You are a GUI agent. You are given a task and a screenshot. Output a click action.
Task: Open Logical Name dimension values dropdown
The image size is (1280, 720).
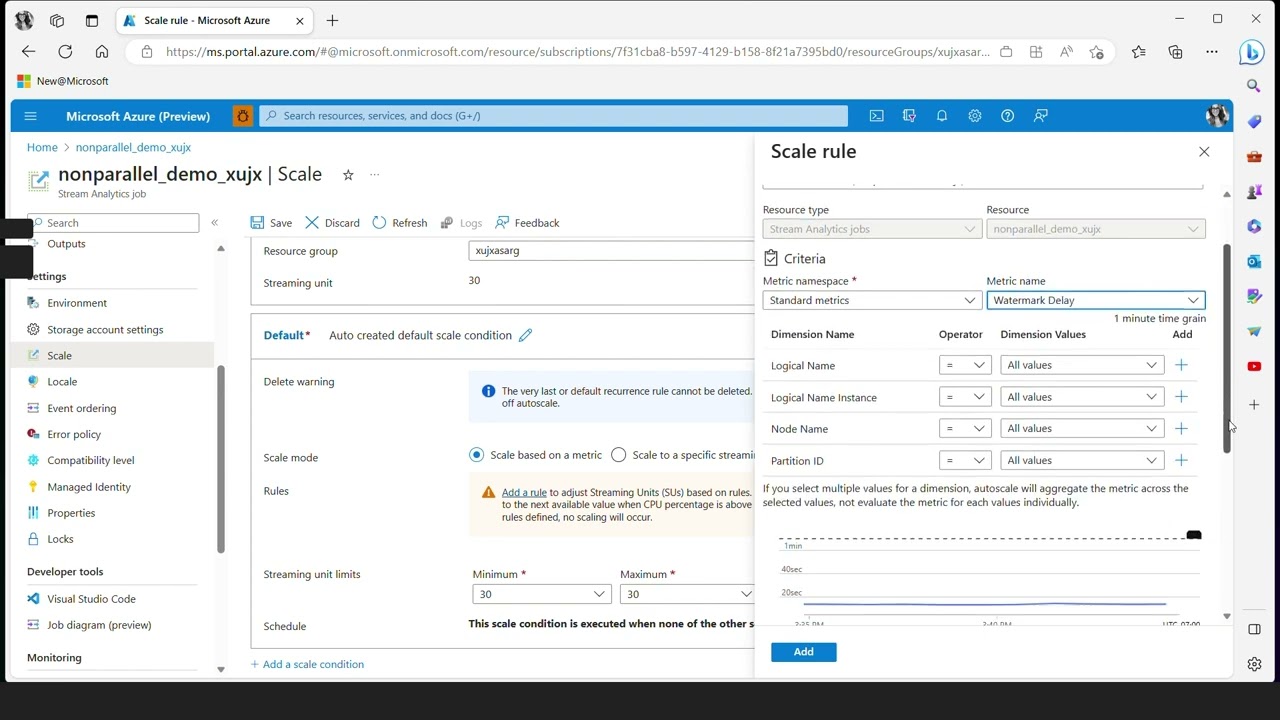(1082, 365)
